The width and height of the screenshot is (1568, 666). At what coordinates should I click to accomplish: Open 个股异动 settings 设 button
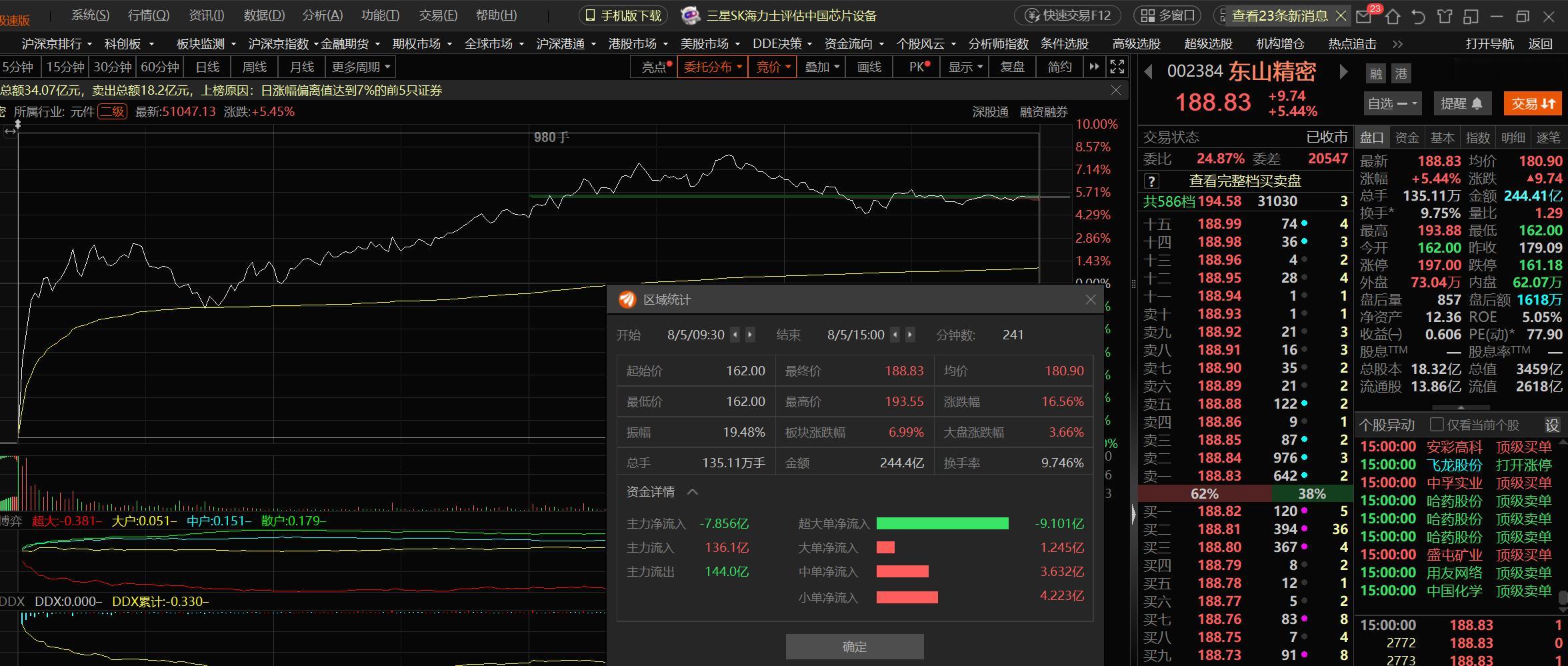coord(1553,425)
